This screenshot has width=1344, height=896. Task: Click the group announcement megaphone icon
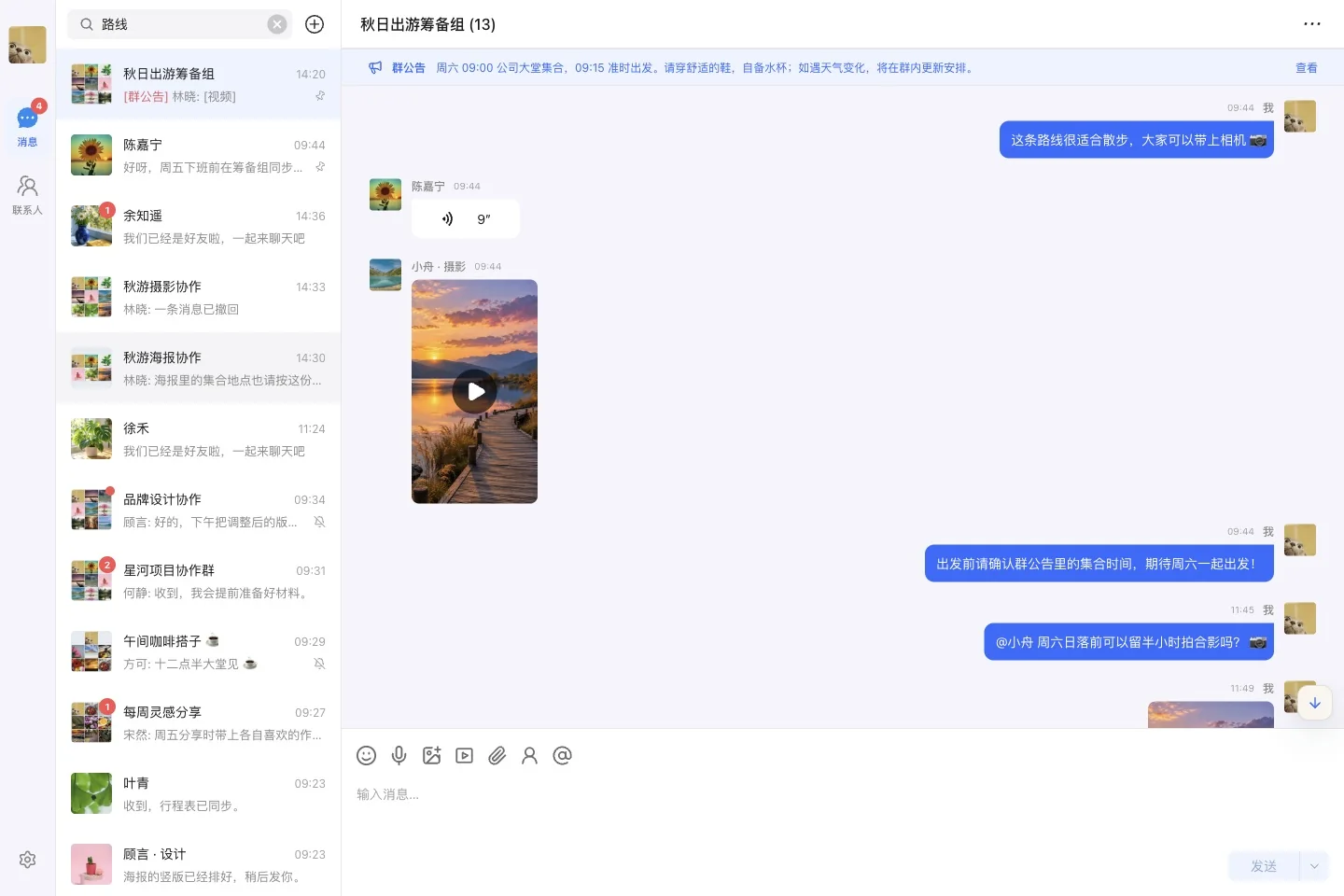pyautogui.click(x=375, y=67)
